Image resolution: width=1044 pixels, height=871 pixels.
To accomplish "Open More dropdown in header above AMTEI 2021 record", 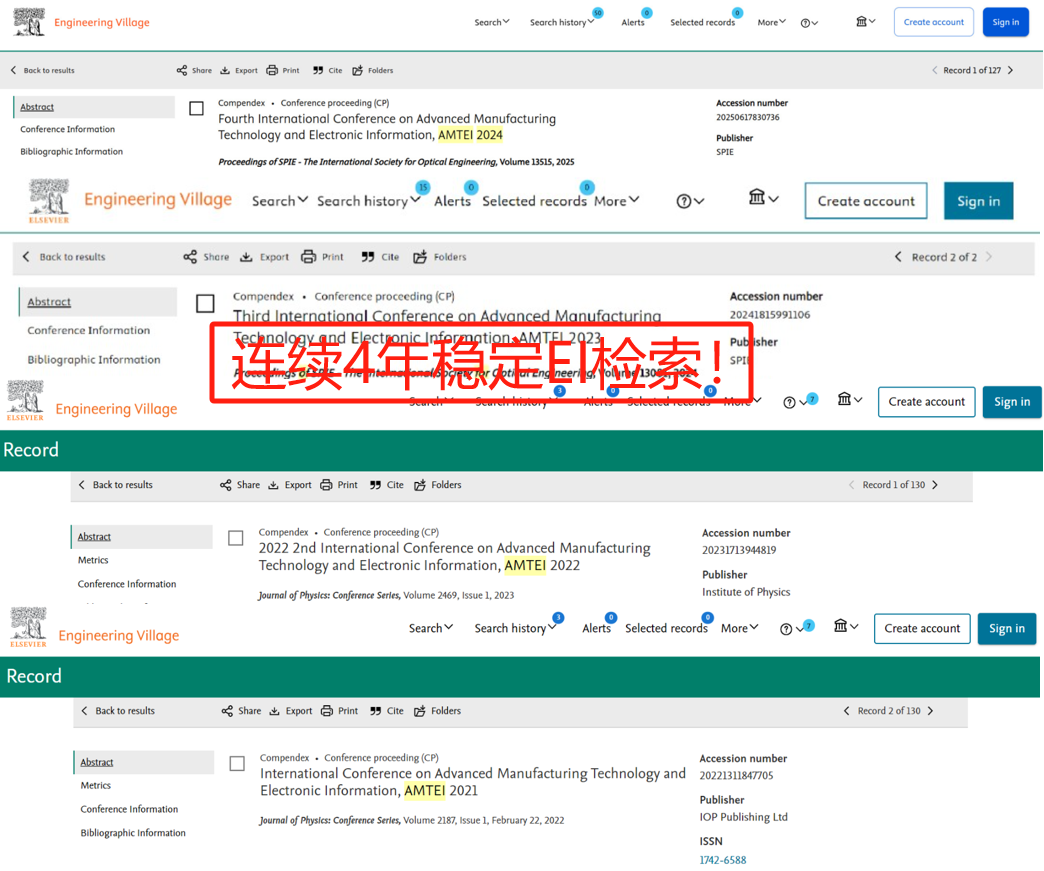I will [740, 628].
